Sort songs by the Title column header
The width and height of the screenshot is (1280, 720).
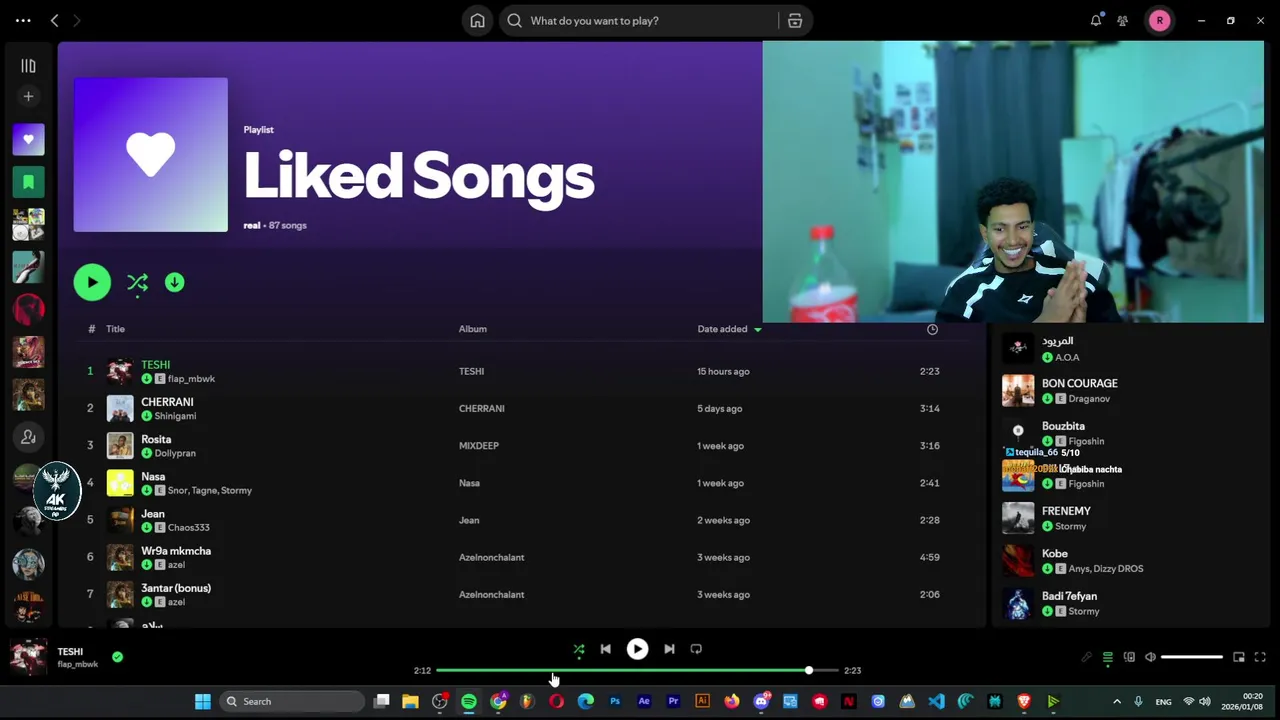[x=115, y=329]
